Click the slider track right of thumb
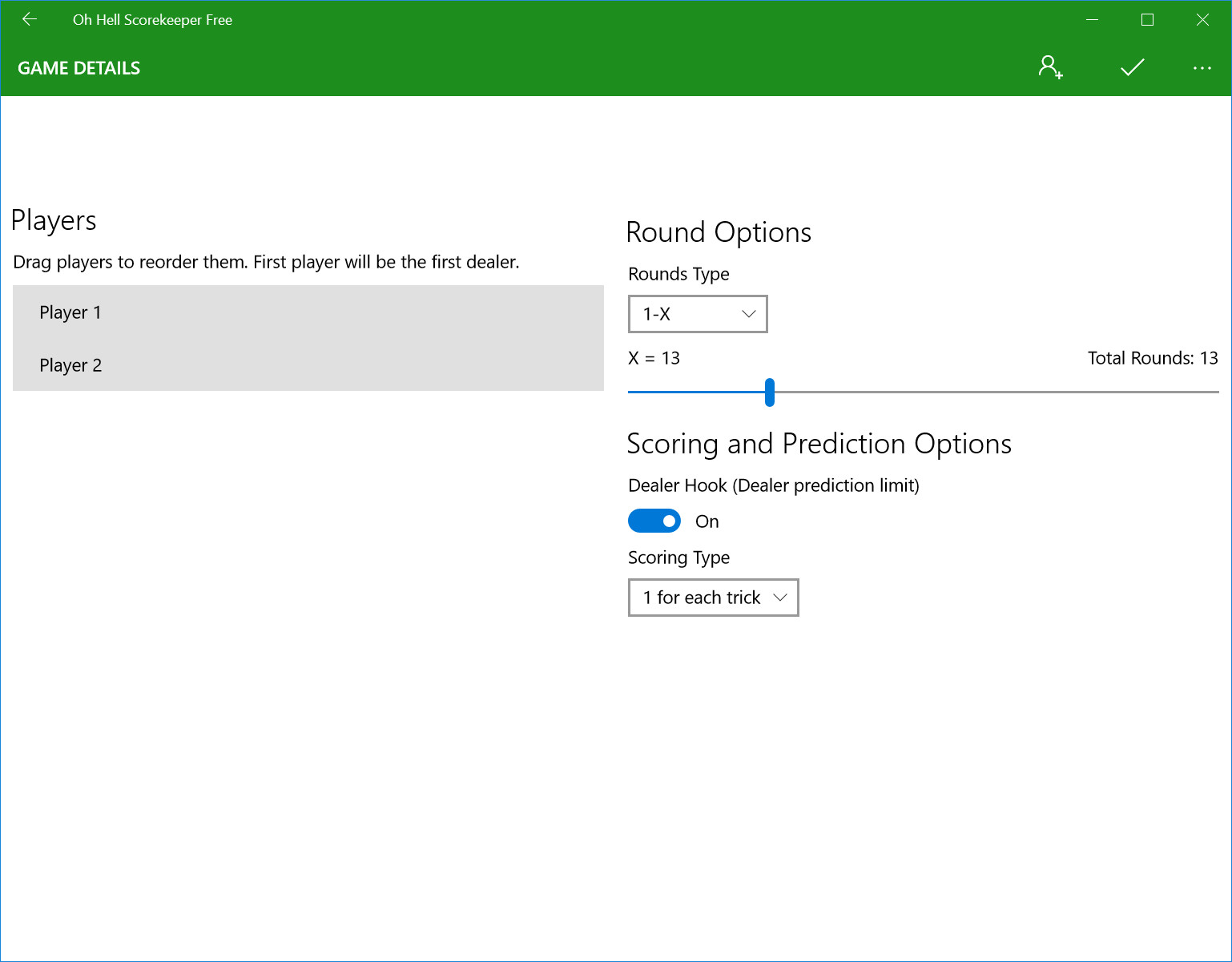The image size is (1232, 962). (x=993, y=392)
